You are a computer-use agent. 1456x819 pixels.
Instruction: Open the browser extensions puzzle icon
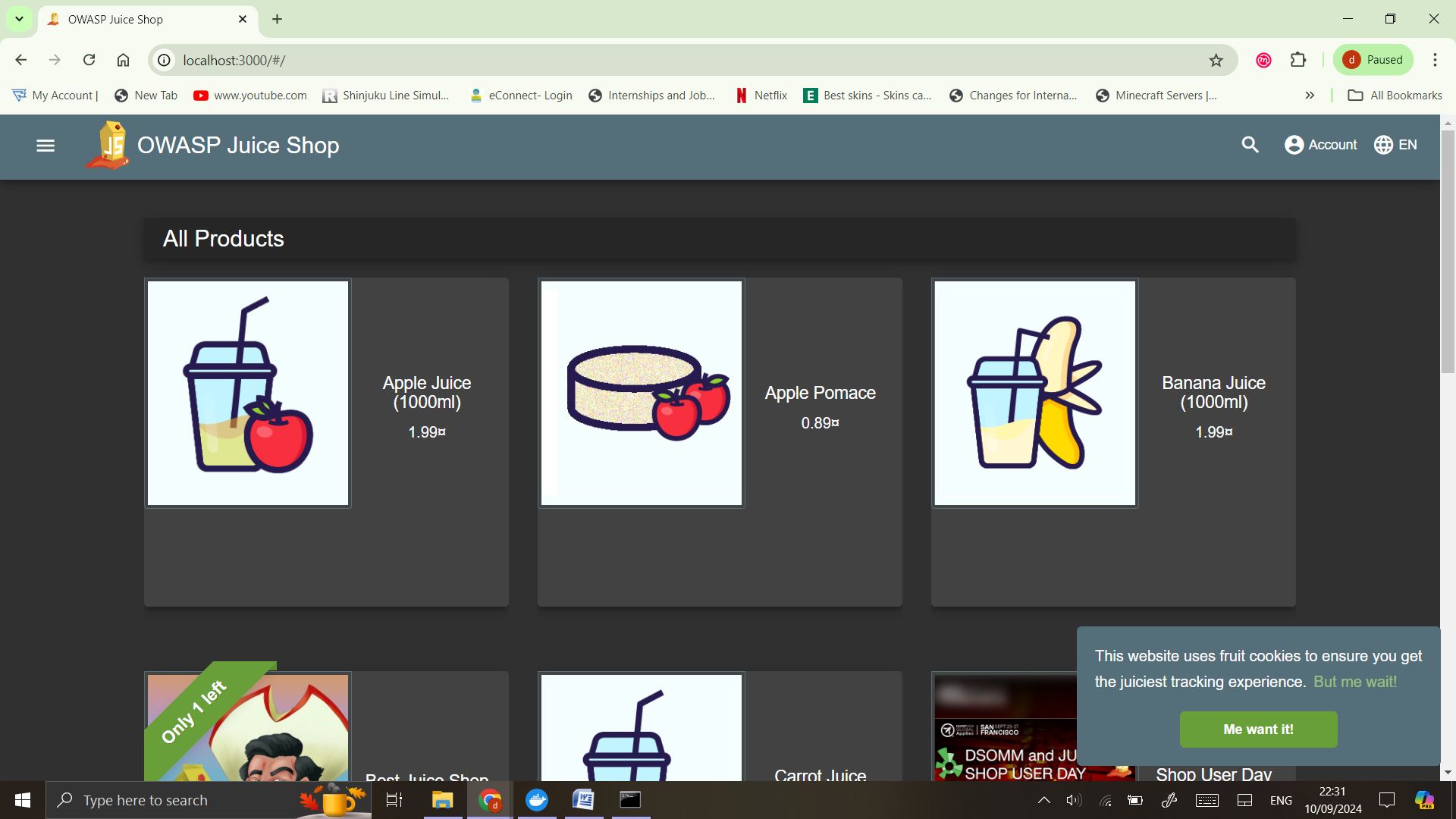click(1298, 60)
